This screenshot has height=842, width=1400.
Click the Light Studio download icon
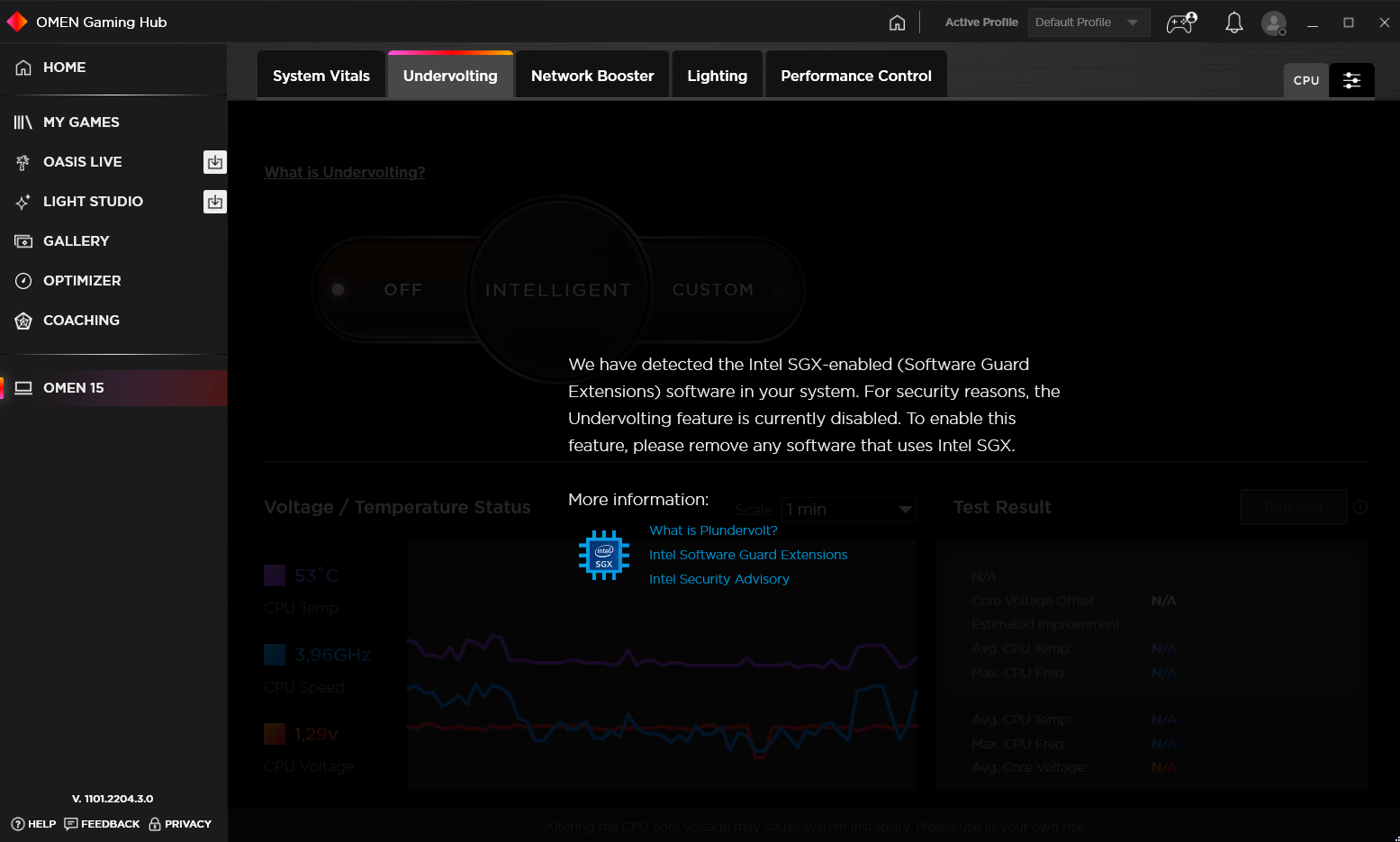[x=214, y=202]
